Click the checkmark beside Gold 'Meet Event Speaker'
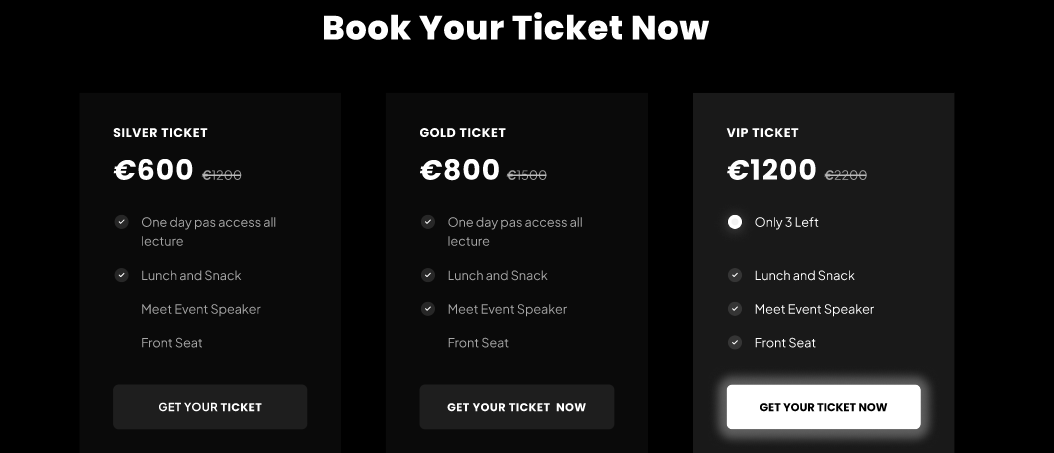1054x453 pixels. [x=428, y=309]
